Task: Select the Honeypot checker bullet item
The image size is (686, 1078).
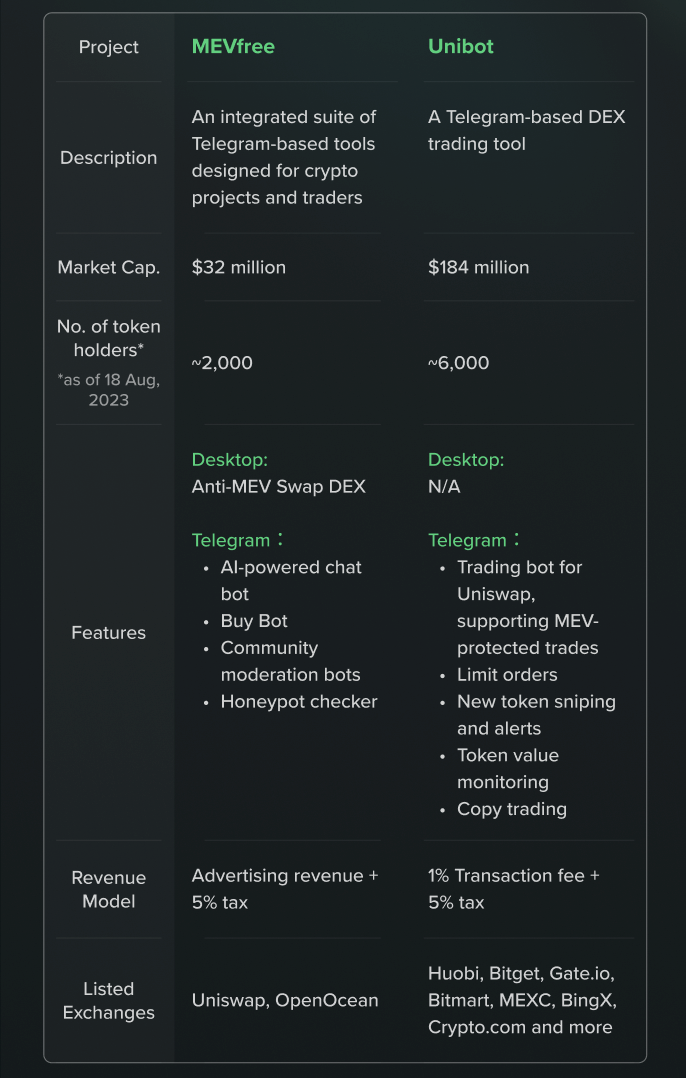Action: click(299, 702)
